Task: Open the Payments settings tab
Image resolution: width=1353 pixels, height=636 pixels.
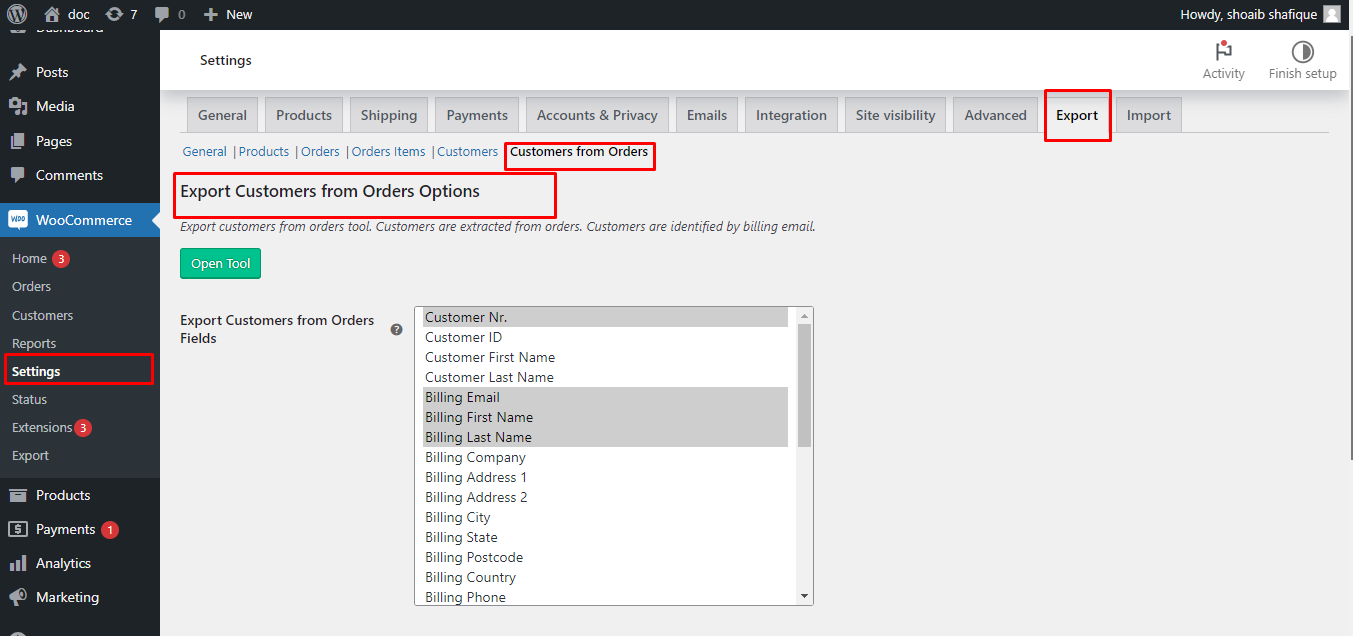Action: pos(477,115)
